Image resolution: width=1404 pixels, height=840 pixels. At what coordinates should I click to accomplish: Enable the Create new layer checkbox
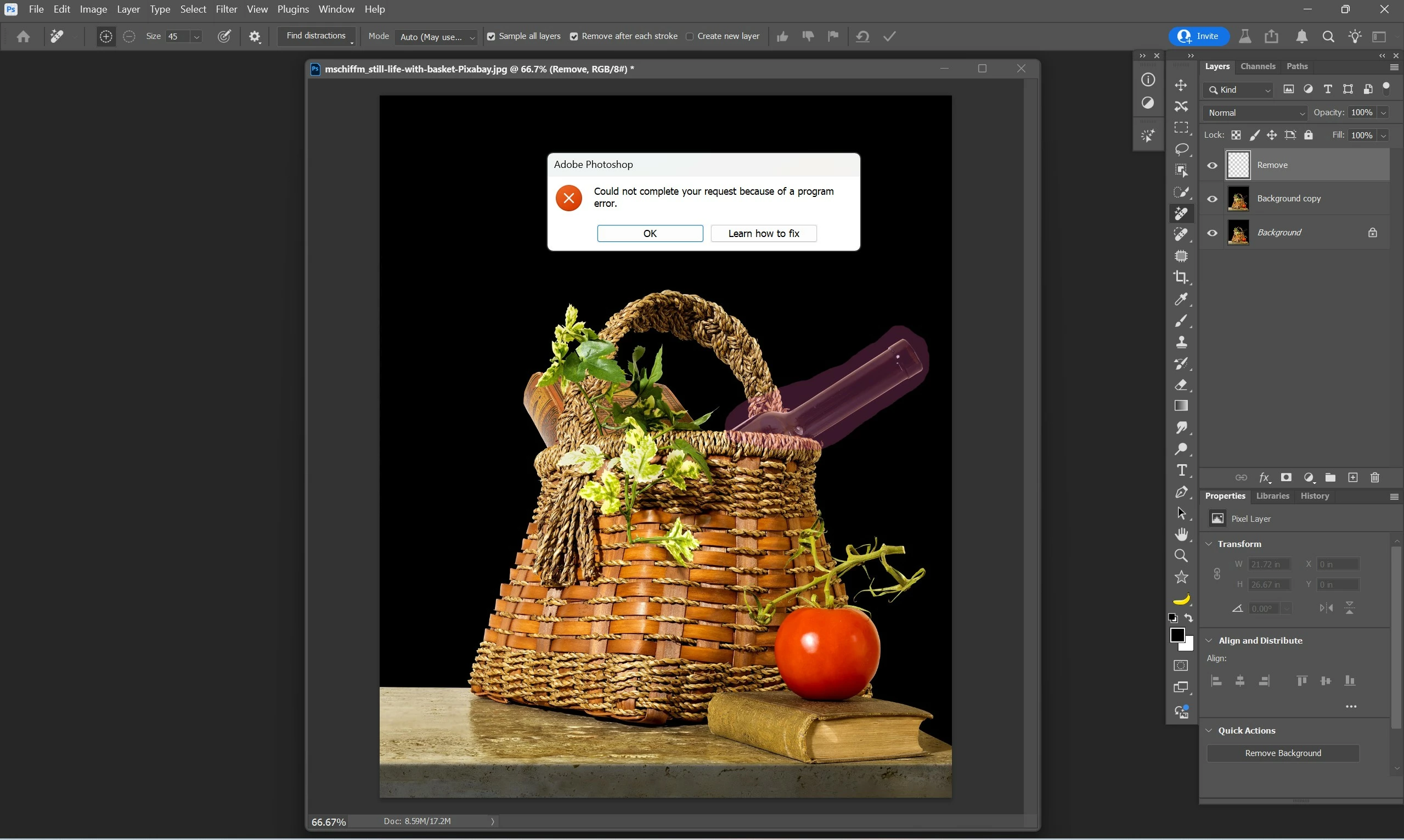(x=689, y=36)
